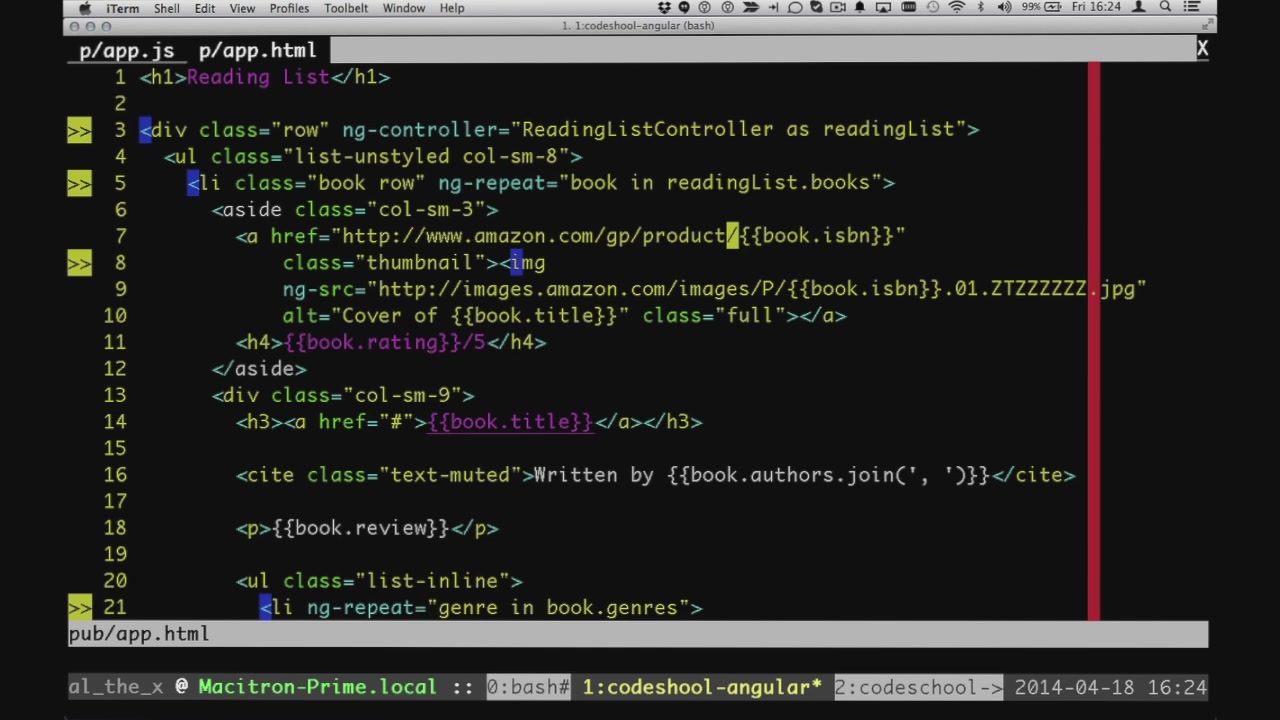Viewport: 1280px width, 720px height.
Task: Click the 99% battery status
Action: click(1041, 8)
